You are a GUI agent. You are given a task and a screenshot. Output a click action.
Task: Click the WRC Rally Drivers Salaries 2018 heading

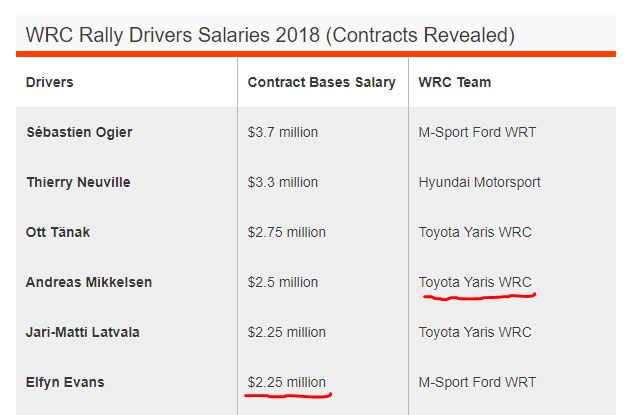click(x=270, y=36)
